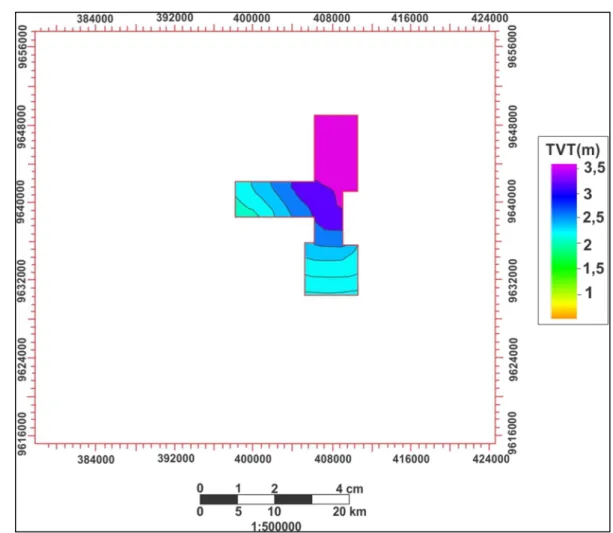Click 400000 on the upper easting axis
This screenshot has height=533, width=613.
click(x=251, y=18)
